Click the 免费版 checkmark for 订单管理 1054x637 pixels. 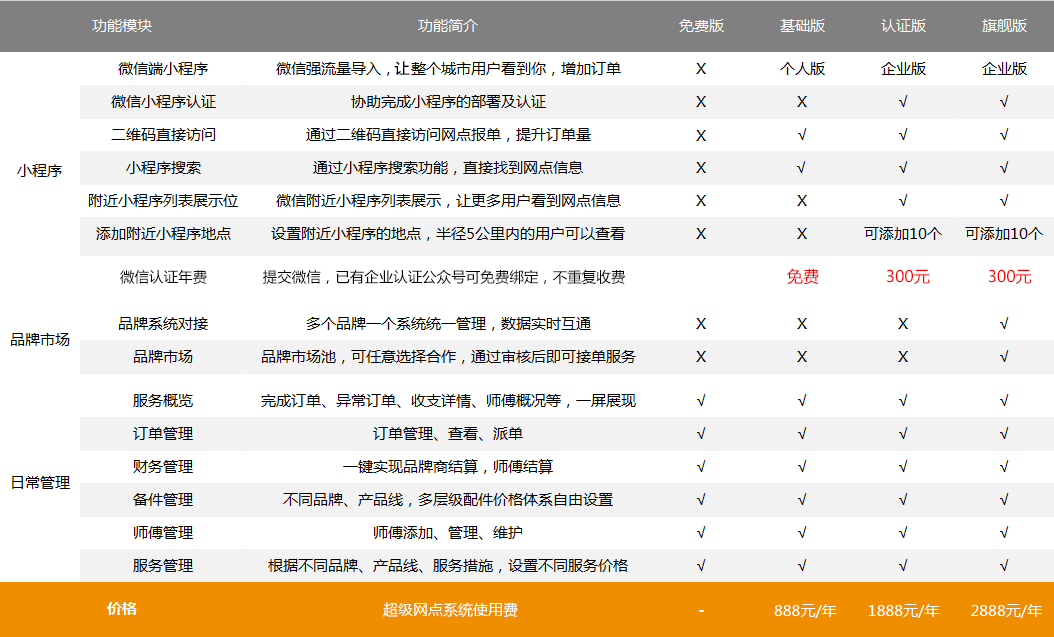pyautogui.click(x=700, y=434)
